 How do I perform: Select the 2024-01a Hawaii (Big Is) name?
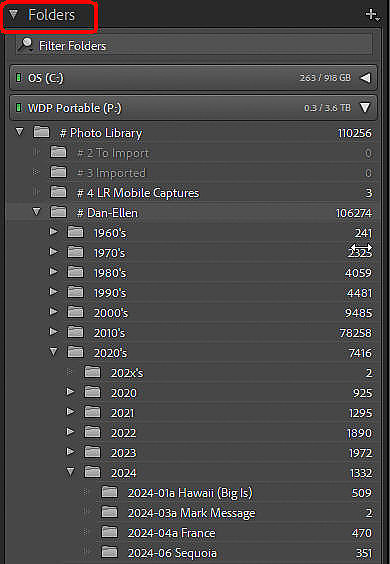(190, 493)
